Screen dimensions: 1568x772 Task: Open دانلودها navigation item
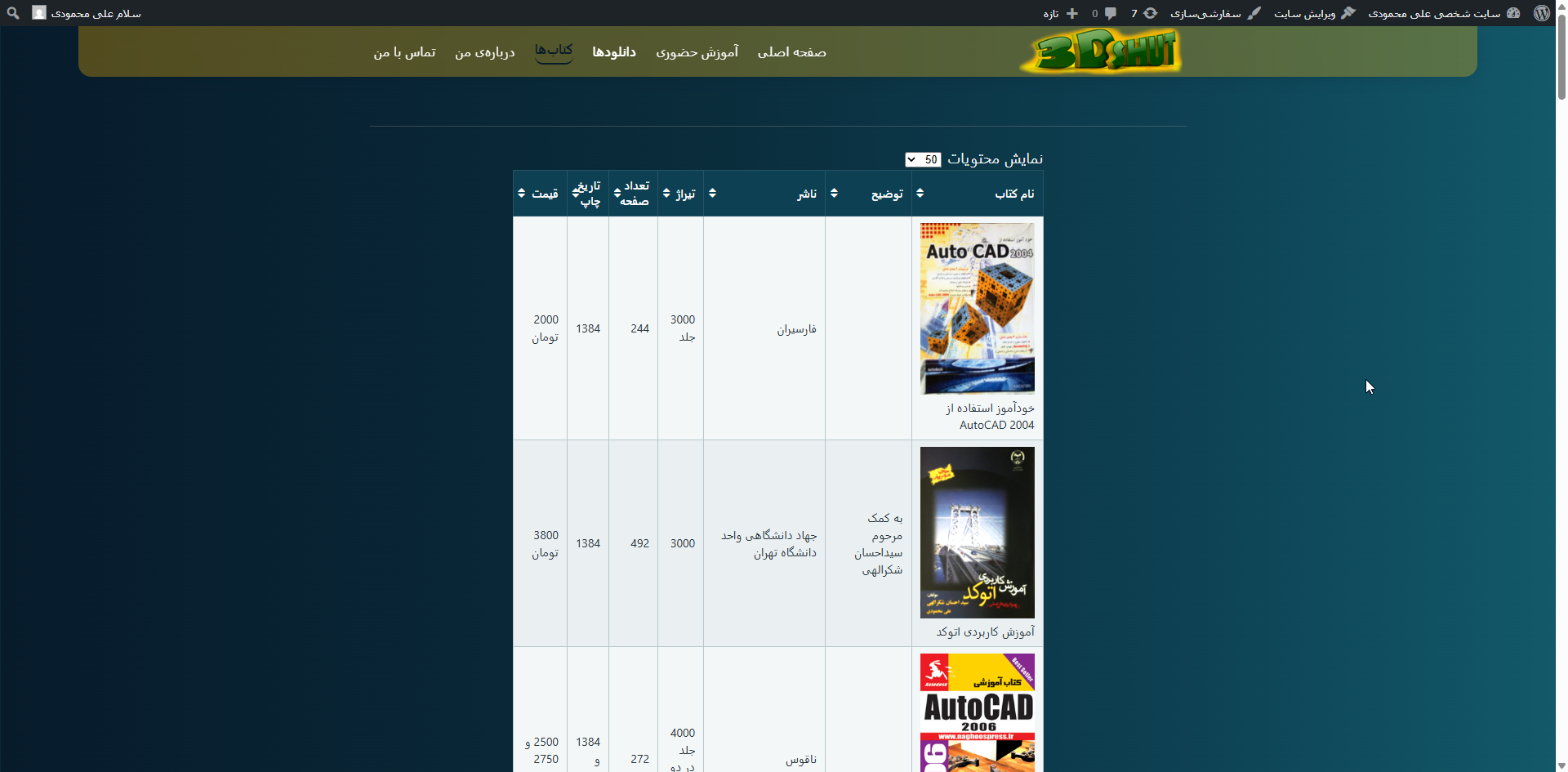(614, 52)
